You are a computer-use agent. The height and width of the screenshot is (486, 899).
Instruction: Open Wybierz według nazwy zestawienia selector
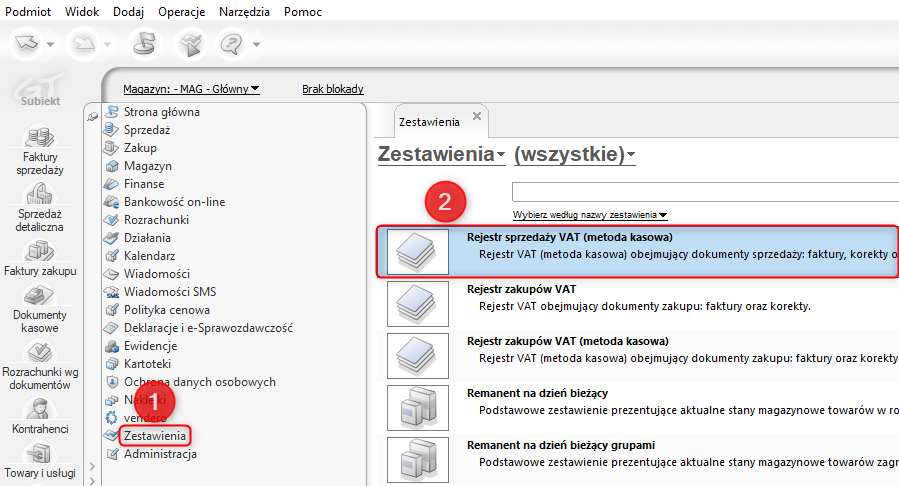point(589,215)
